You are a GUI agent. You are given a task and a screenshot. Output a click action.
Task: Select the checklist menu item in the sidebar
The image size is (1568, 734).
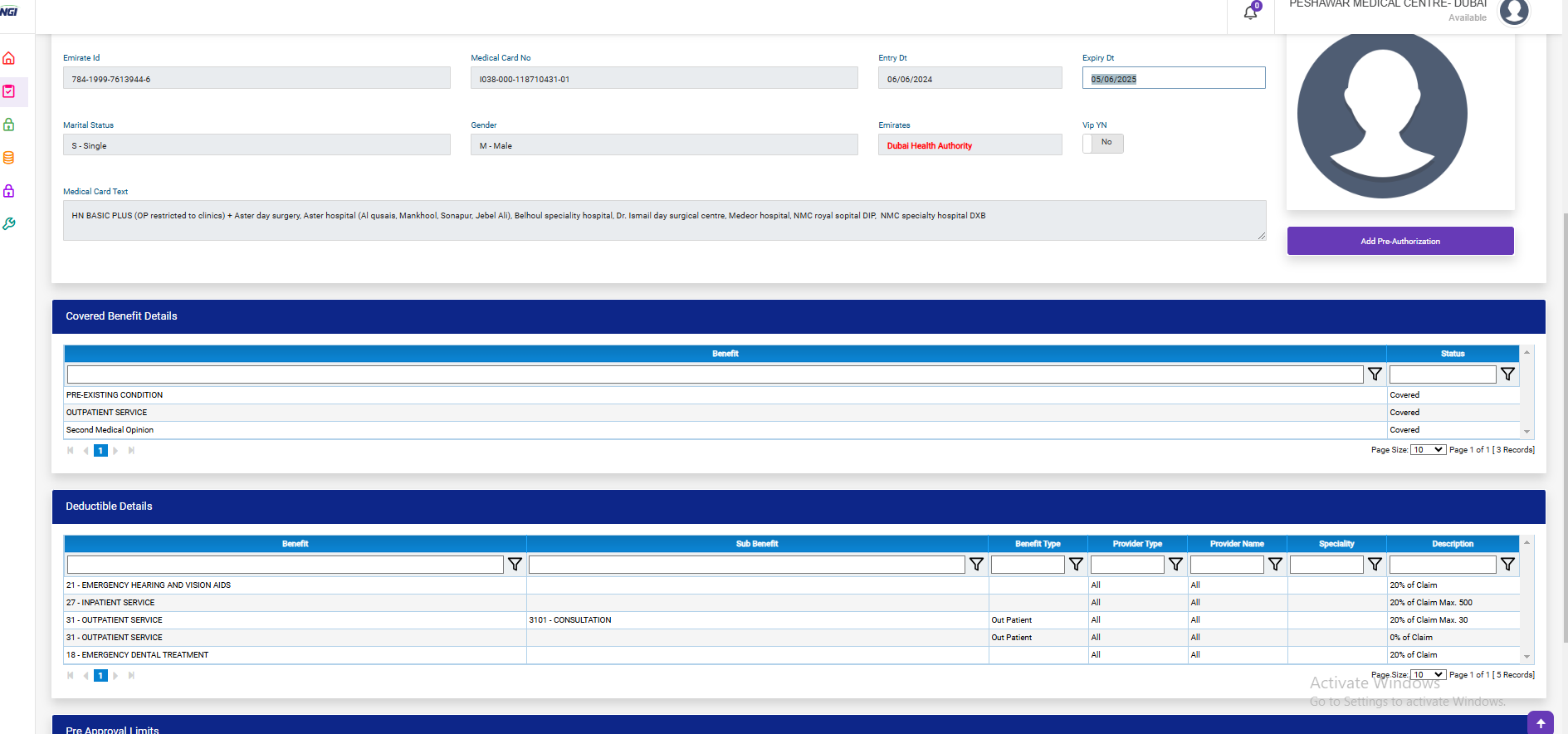coord(9,91)
